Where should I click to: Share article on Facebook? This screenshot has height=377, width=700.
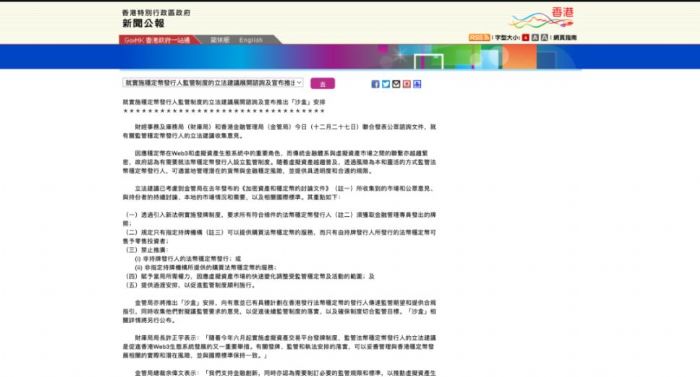point(375,84)
